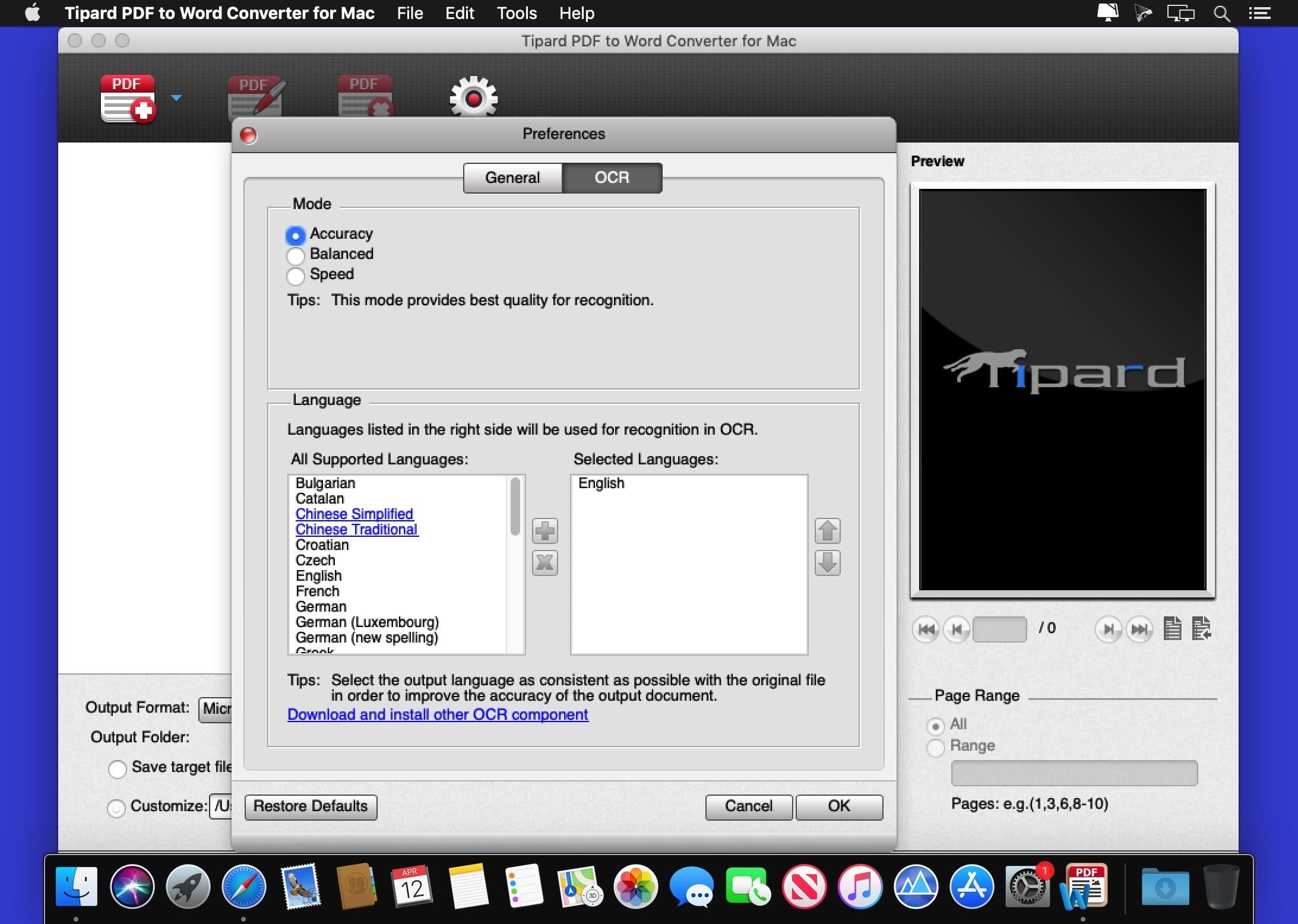Viewport: 1298px width, 924px height.
Task: Remove selected language with X icon
Action: 544,563
